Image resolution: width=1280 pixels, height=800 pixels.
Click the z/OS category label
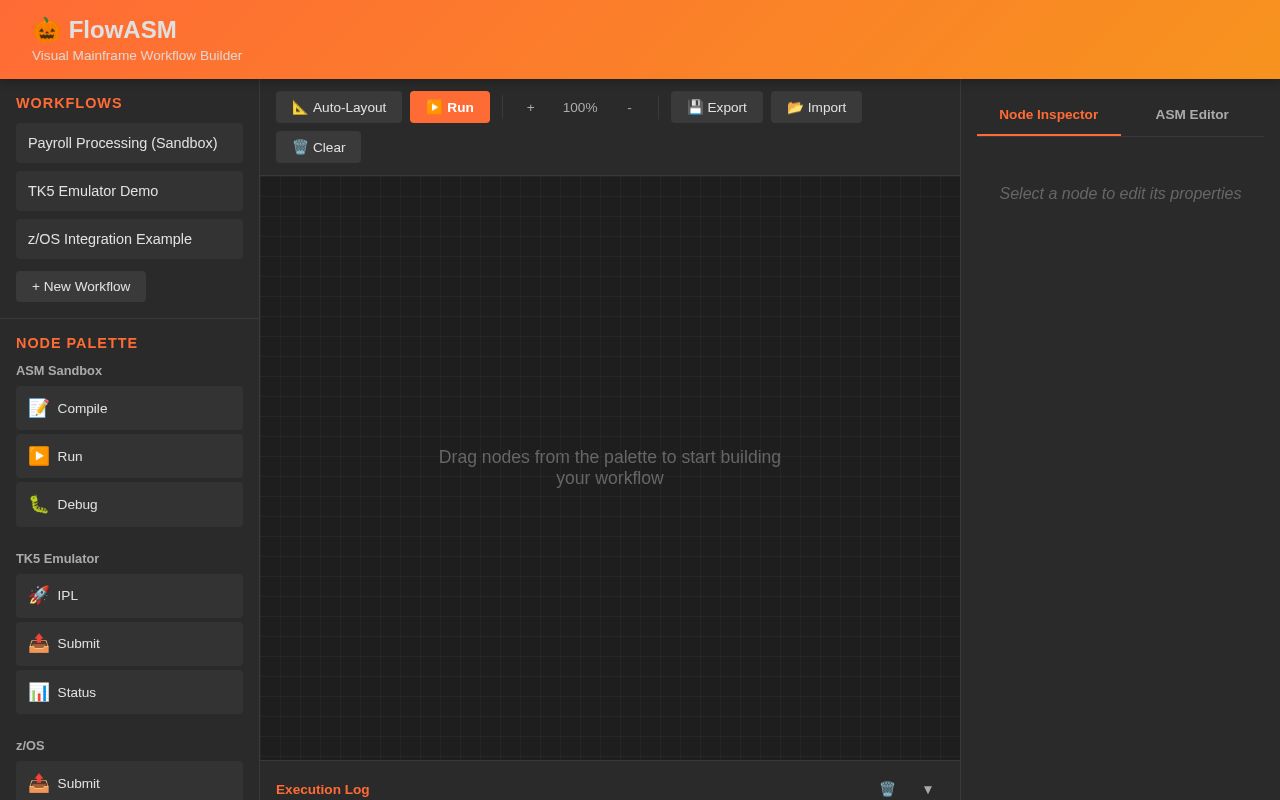[x=30, y=745]
